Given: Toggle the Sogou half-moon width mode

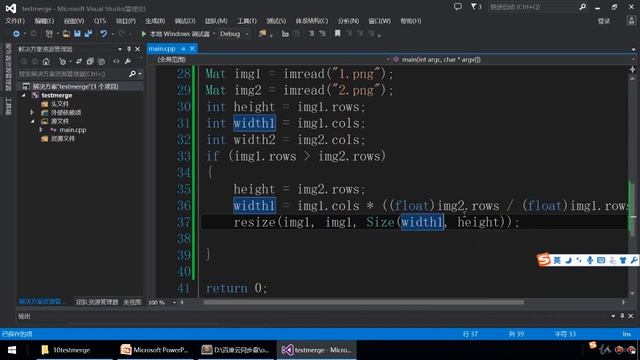Looking at the screenshot, I should click(x=568, y=260).
